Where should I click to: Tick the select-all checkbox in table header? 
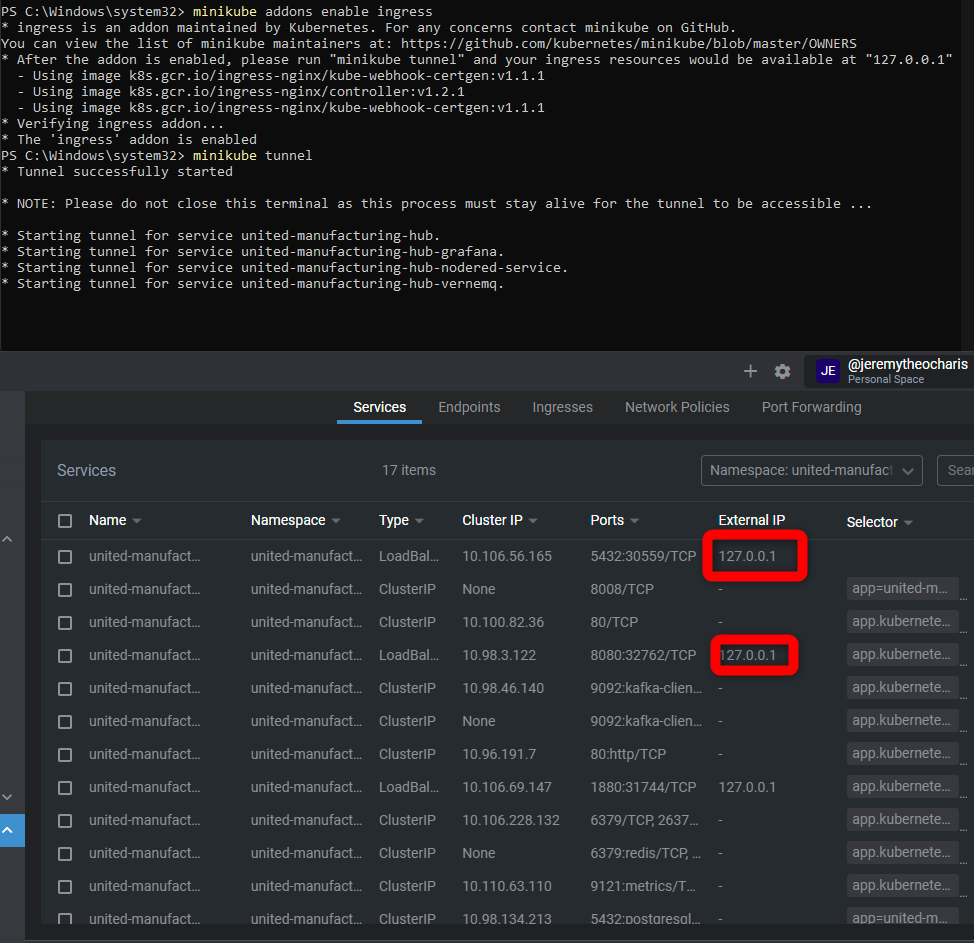pos(65,521)
